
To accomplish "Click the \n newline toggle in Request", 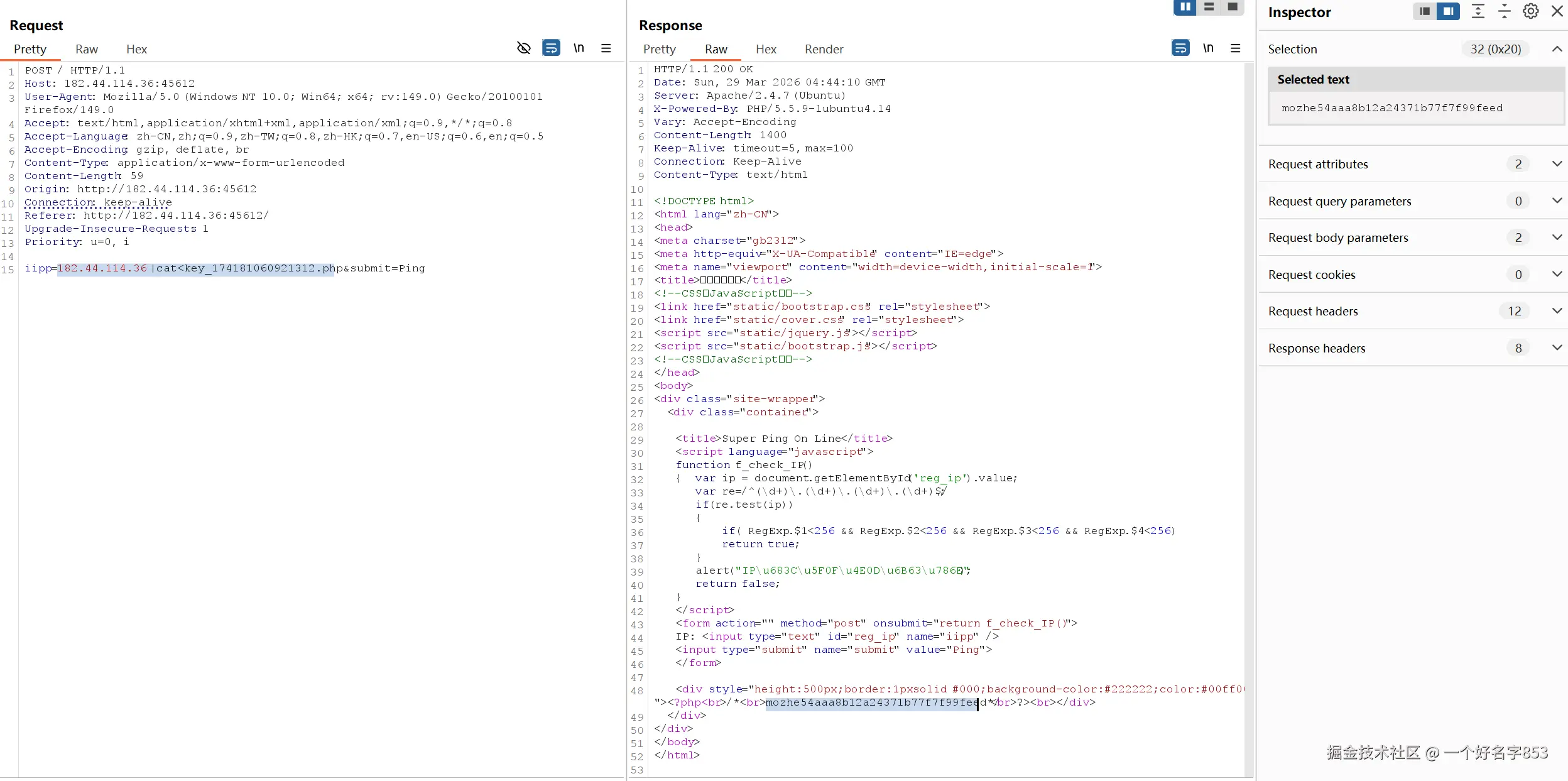I will (579, 48).
